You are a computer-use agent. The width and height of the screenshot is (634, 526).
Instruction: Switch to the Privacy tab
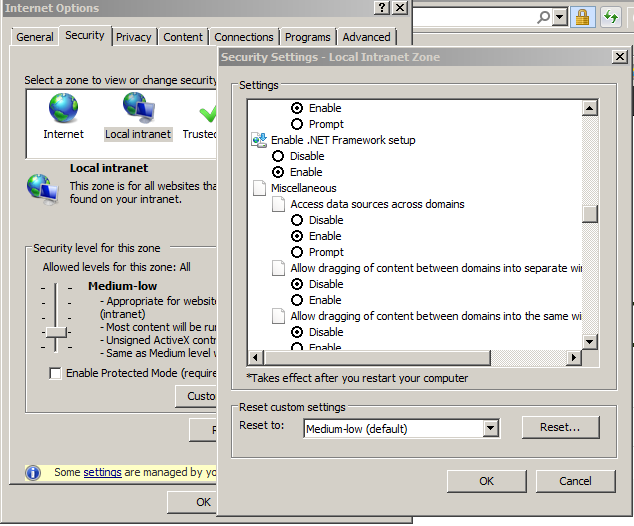[133, 37]
